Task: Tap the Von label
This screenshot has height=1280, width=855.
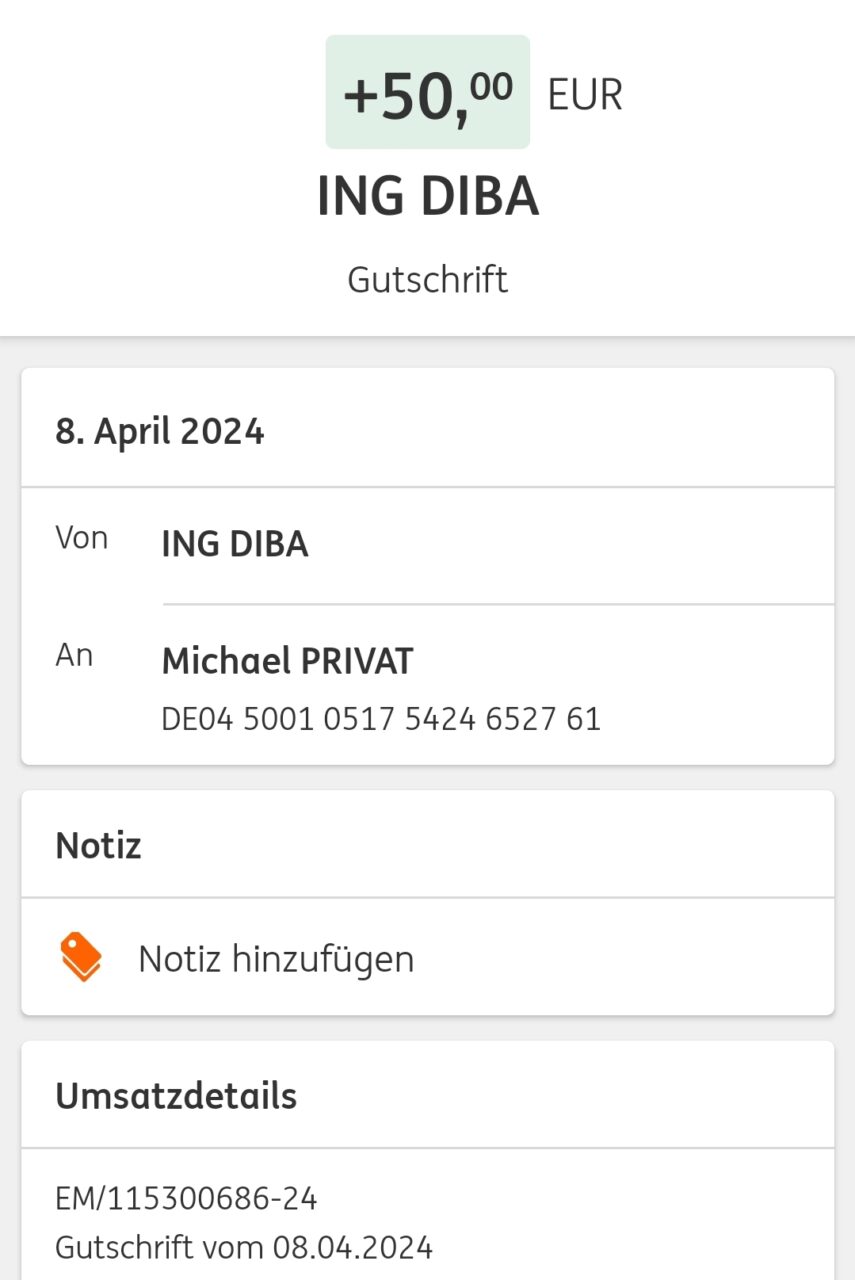Action: tap(82, 538)
